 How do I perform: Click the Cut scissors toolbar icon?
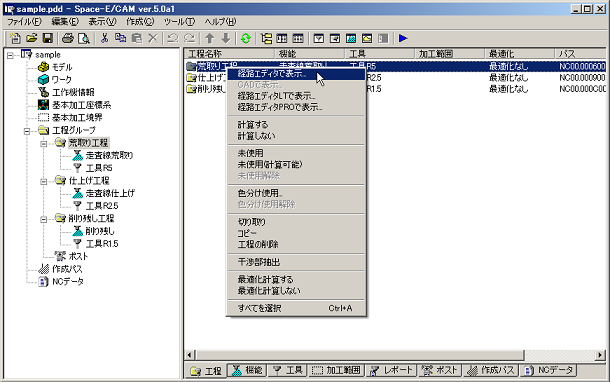tap(104, 38)
